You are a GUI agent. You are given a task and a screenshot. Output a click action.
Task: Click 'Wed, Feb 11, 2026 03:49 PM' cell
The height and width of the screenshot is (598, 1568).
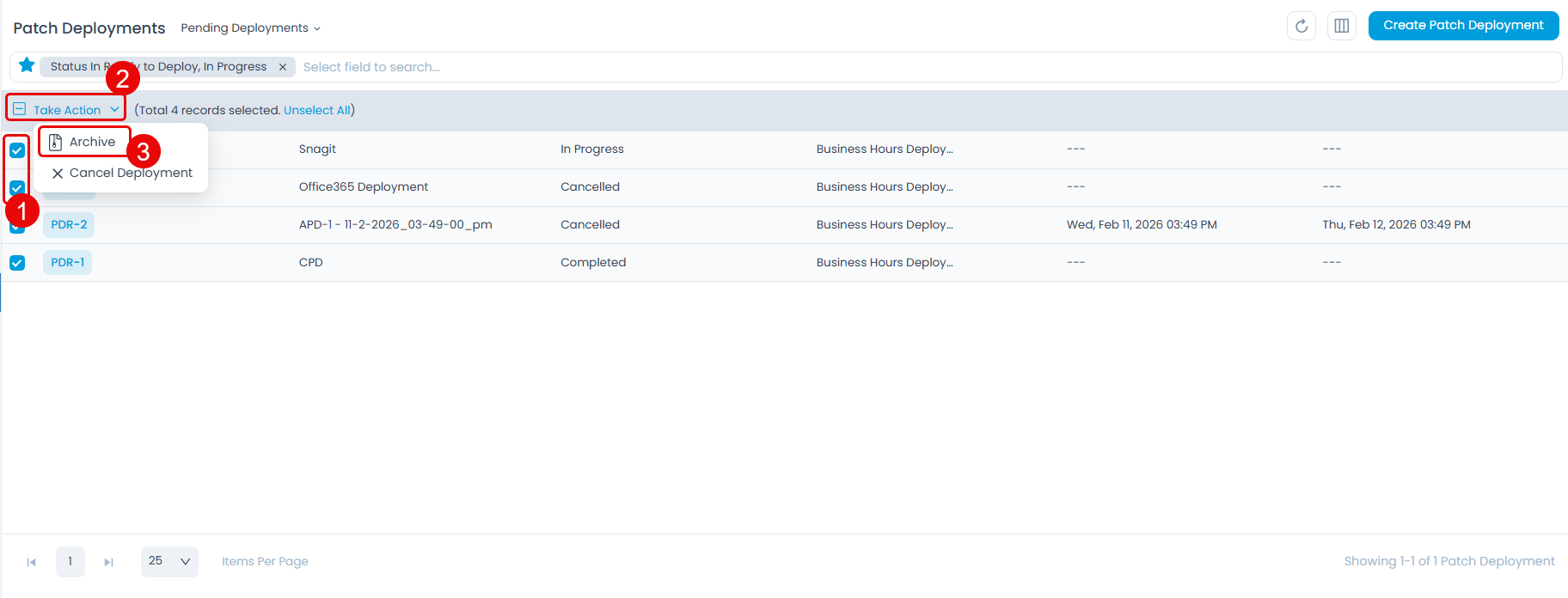(1142, 224)
